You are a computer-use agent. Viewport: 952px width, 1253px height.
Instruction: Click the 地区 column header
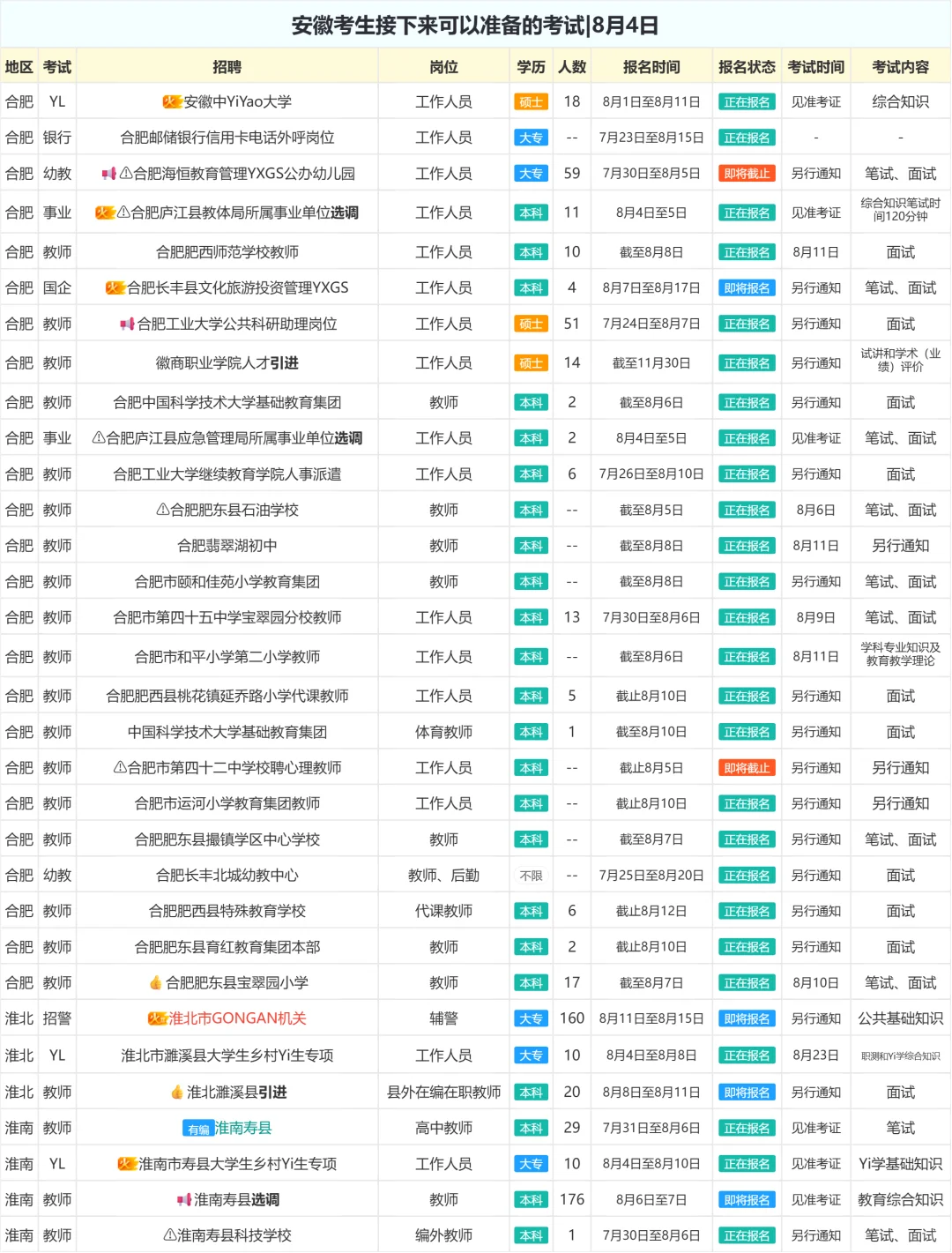tap(19, 67)
